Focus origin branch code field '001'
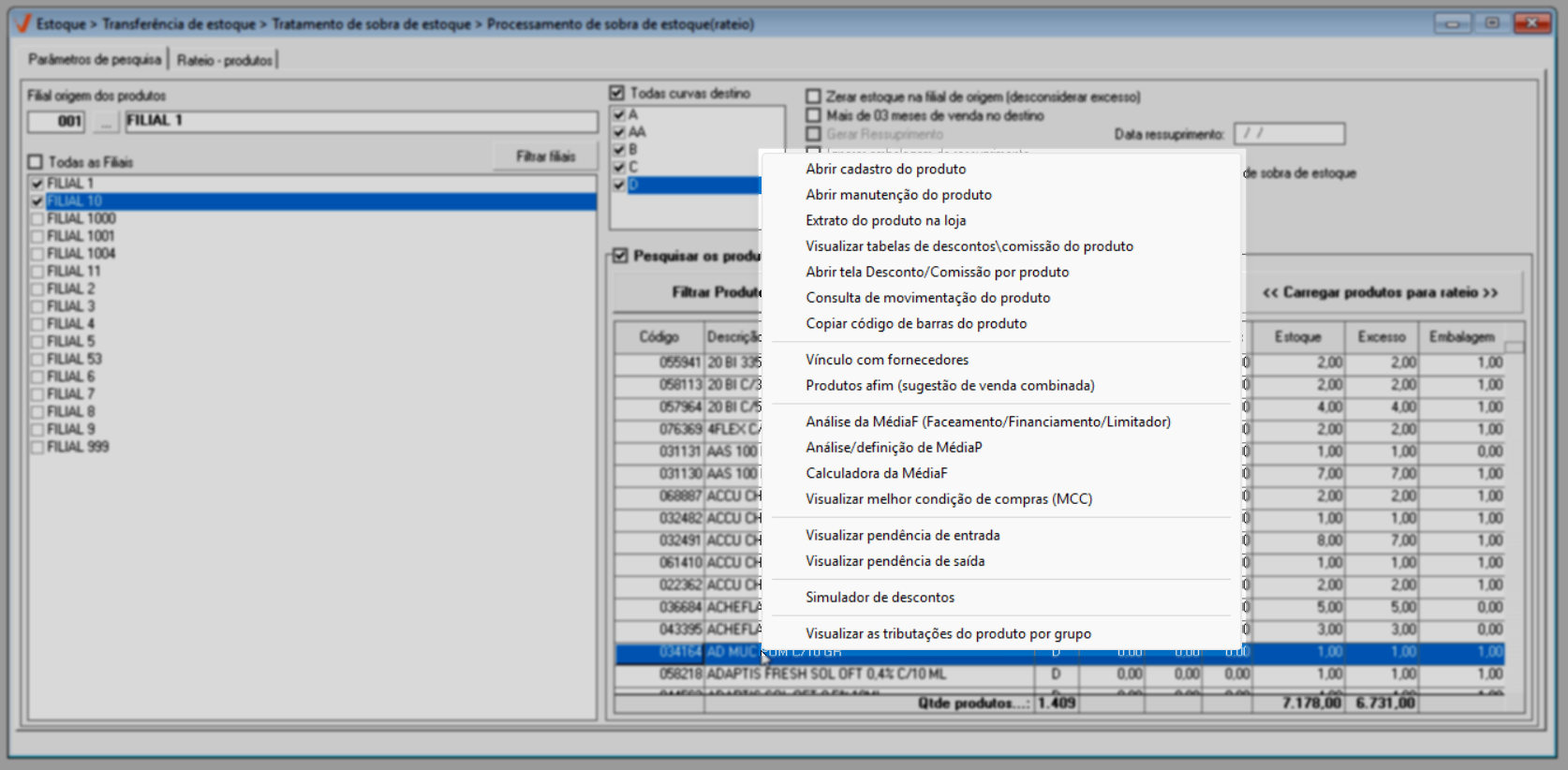Screen dimensions: 1568x770 pyautogui.click(x=57, y=122)
